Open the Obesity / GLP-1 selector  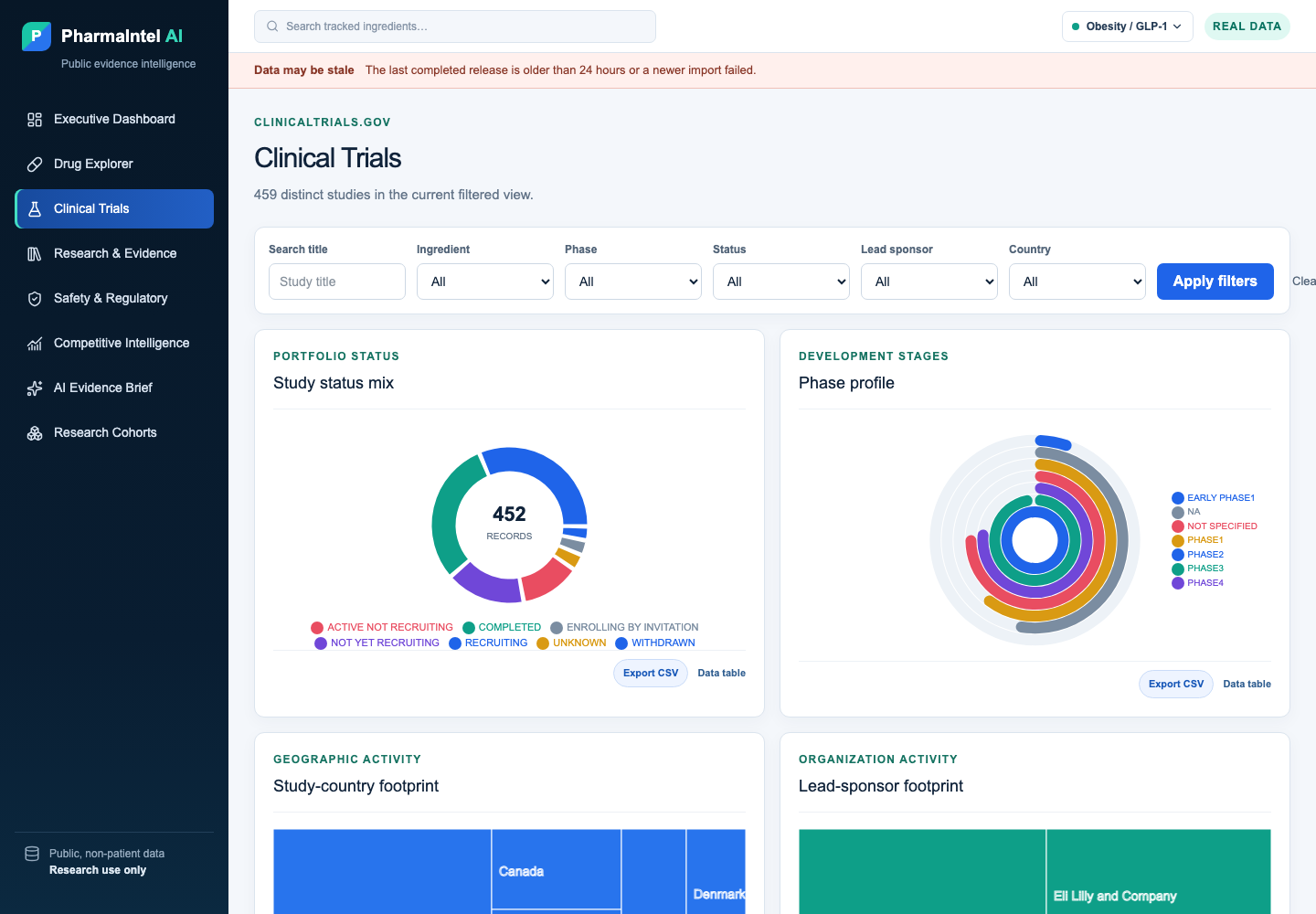click(x=1128, y=27)
